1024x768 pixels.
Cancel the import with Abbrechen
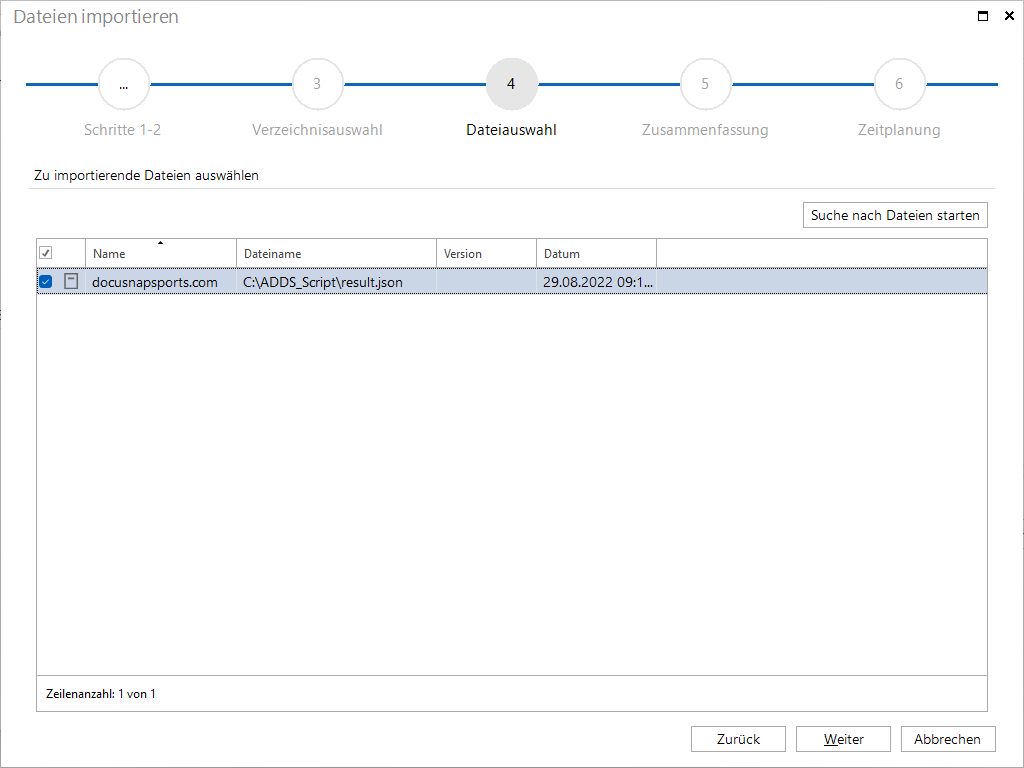948,739
